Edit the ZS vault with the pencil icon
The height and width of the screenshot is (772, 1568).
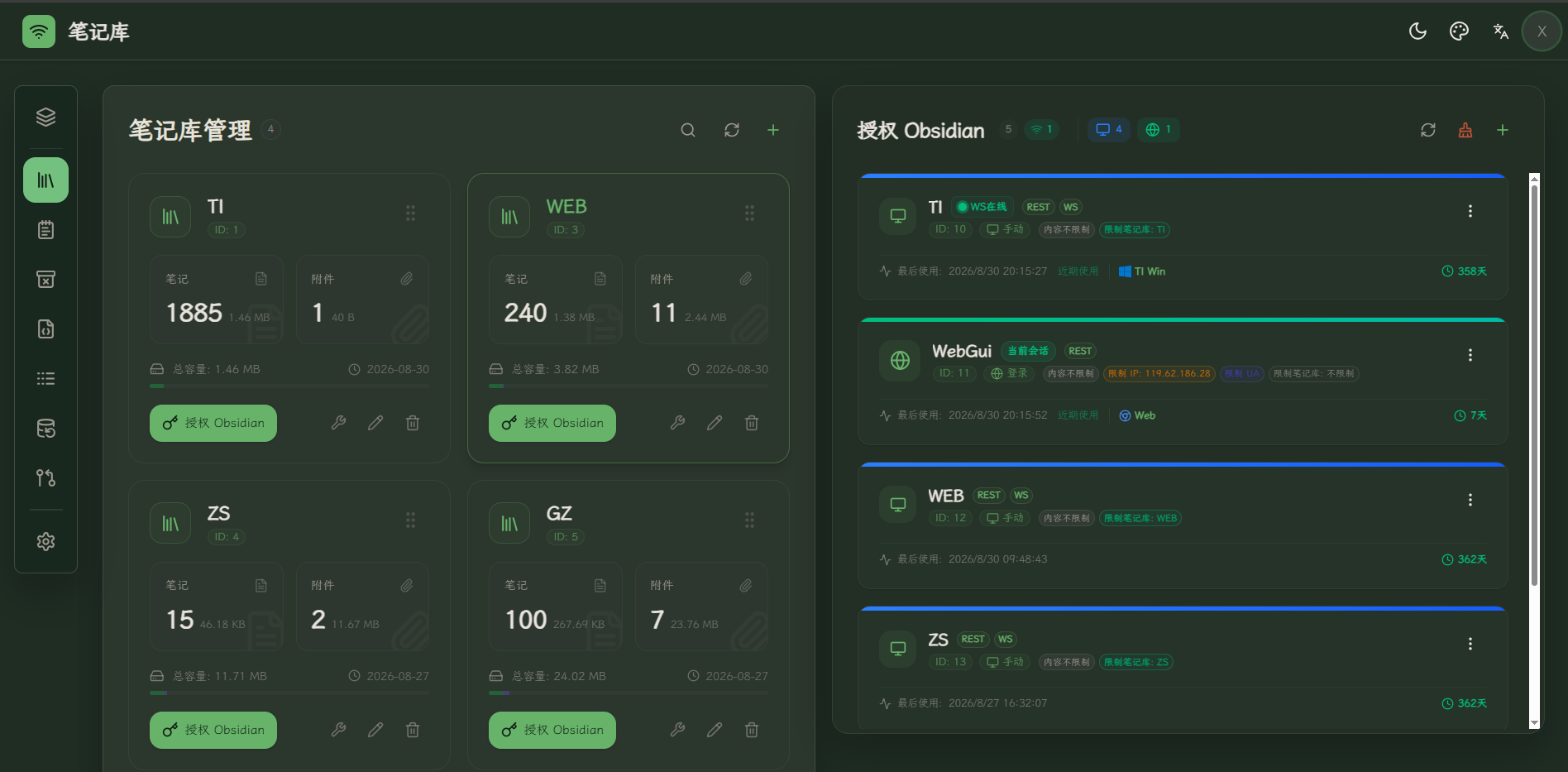tap(375, 730)
